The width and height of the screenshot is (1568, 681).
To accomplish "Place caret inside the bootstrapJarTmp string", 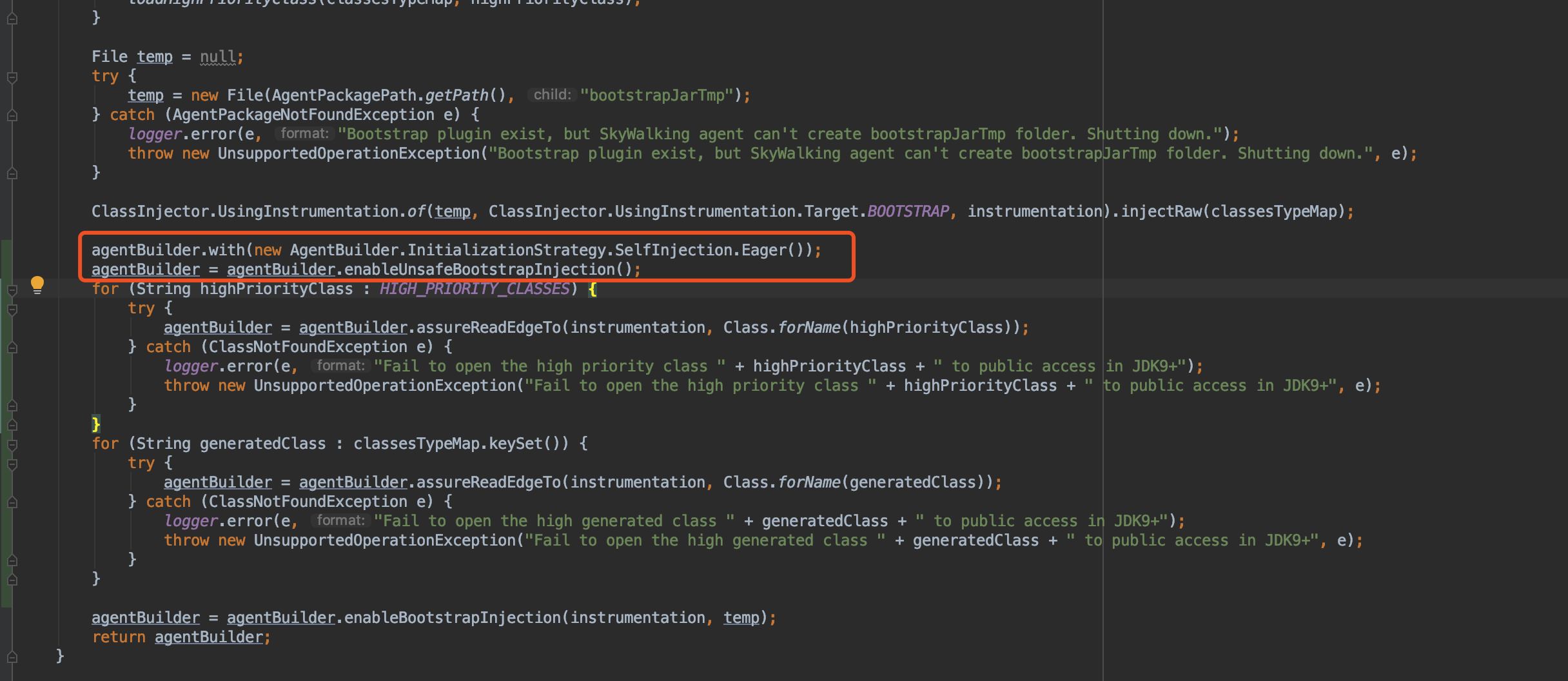I will point(659,95).
